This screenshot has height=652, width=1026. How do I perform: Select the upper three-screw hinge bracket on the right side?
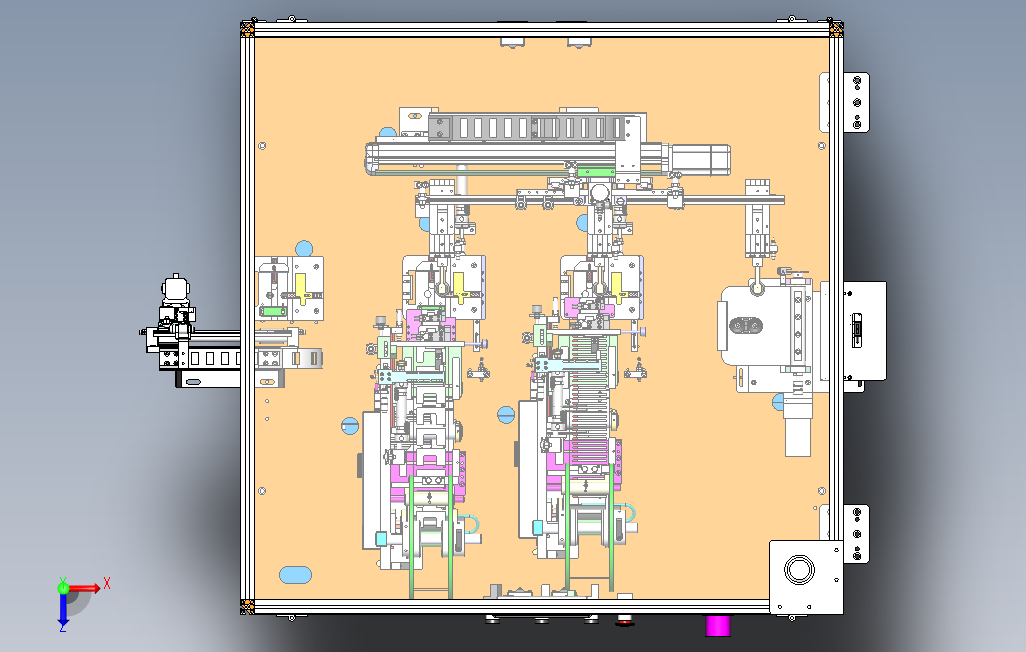(856, 102)
